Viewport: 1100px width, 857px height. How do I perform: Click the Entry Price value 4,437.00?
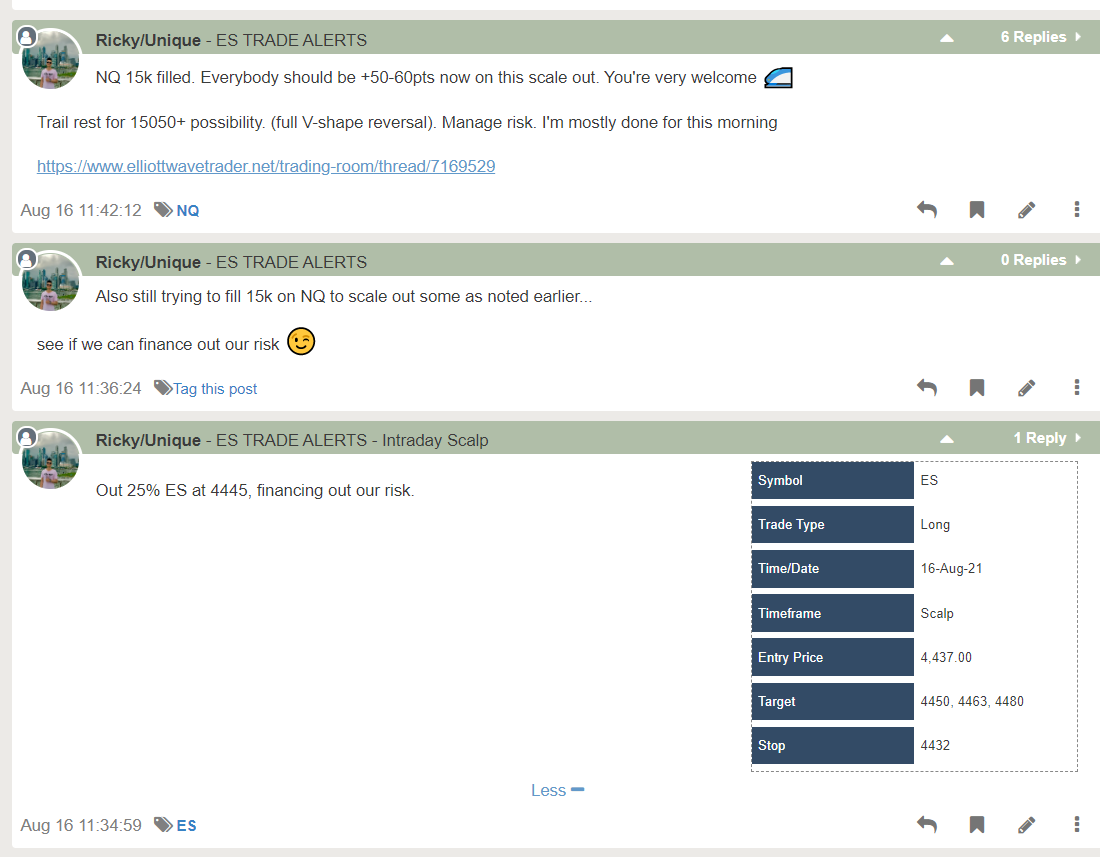(946, 658)
